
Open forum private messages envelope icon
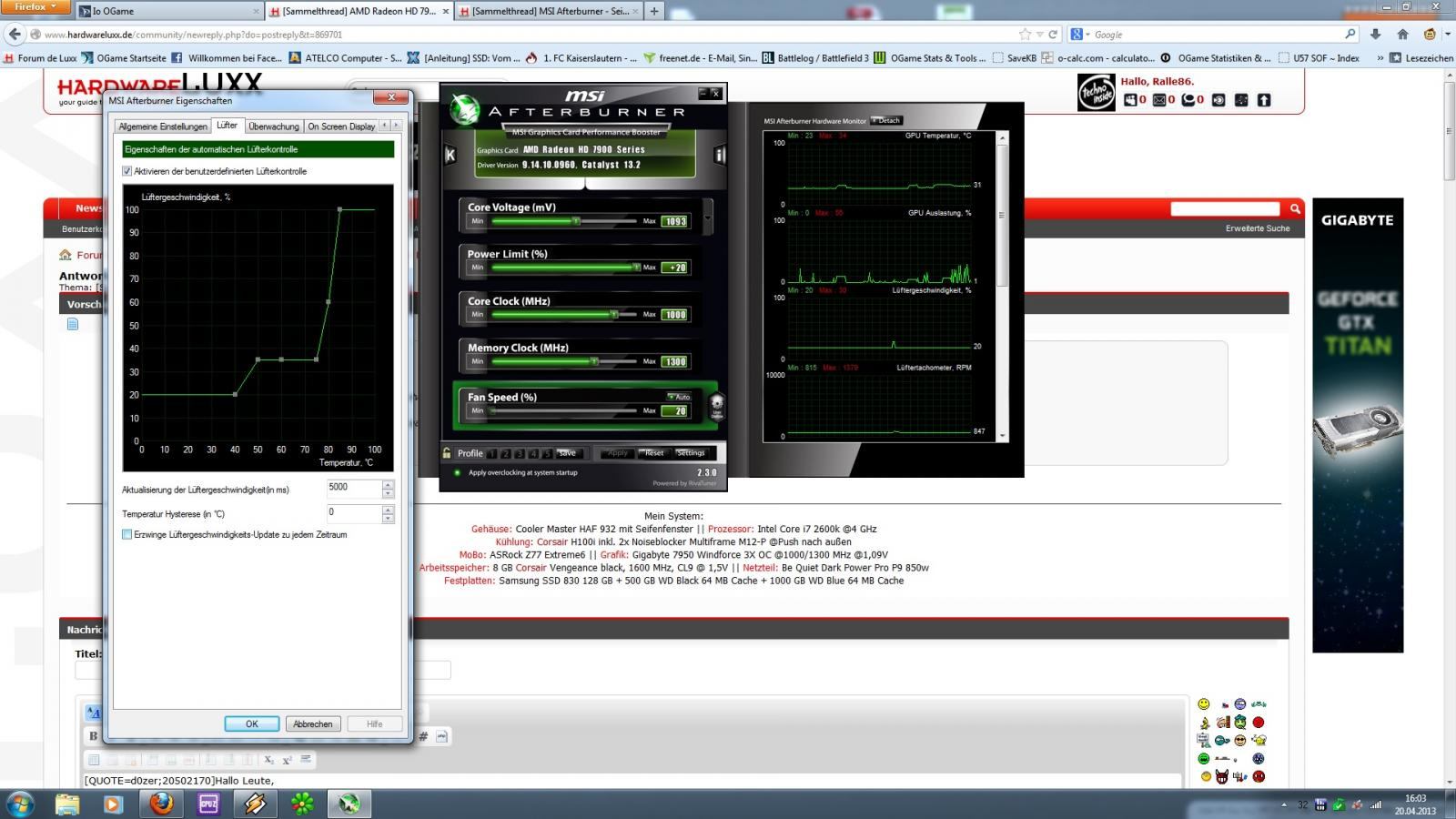[x=1159, y=100]
